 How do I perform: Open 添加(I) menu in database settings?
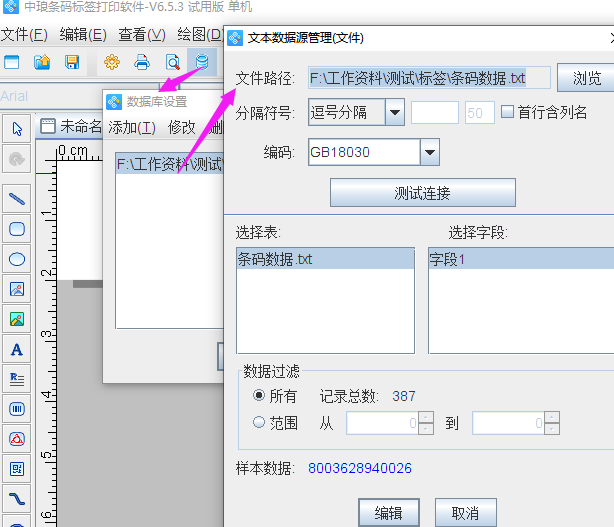tap(132, 128)
